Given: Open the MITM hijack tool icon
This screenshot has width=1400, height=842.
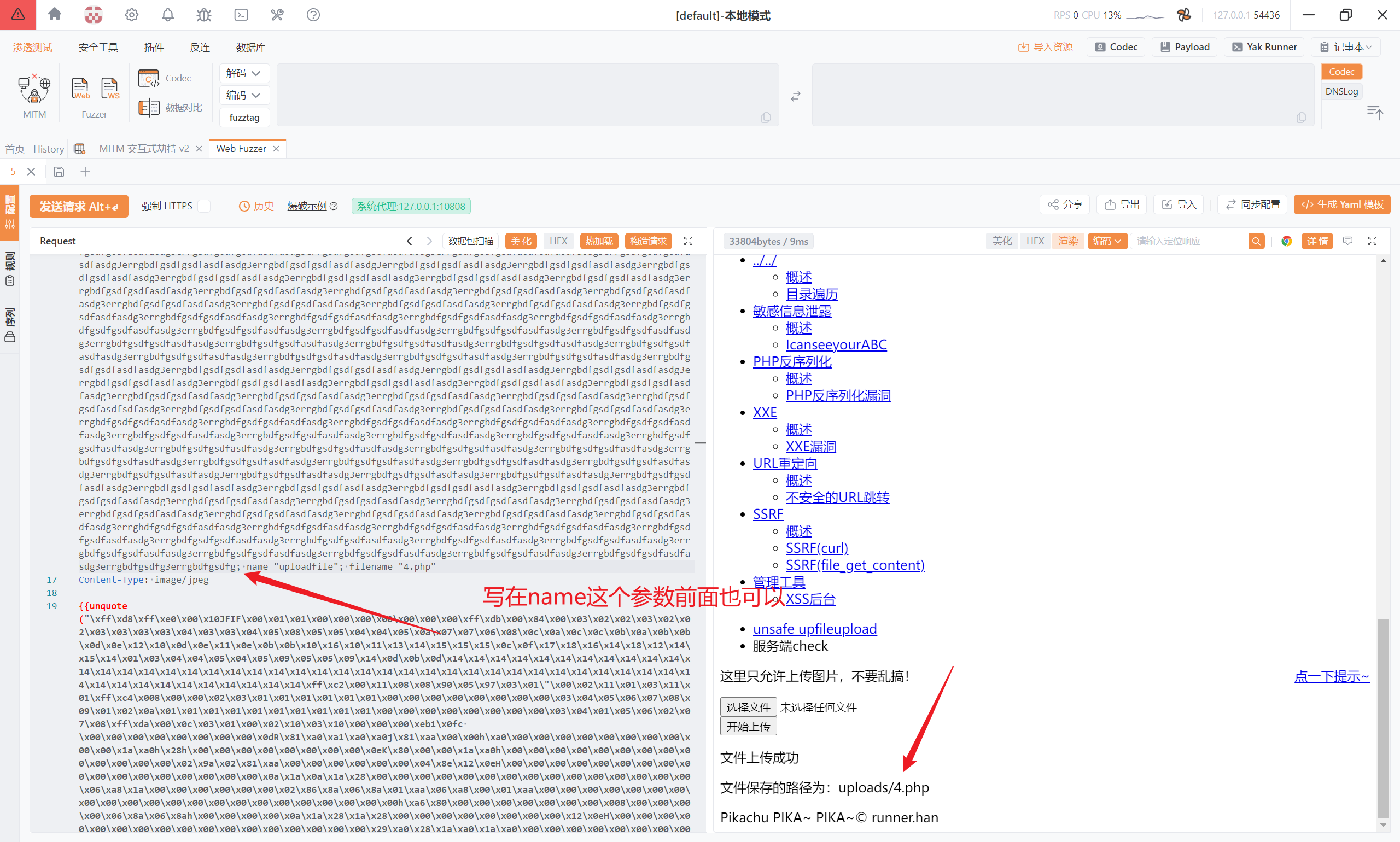Looking at the screenshot, I should point(34,90).
